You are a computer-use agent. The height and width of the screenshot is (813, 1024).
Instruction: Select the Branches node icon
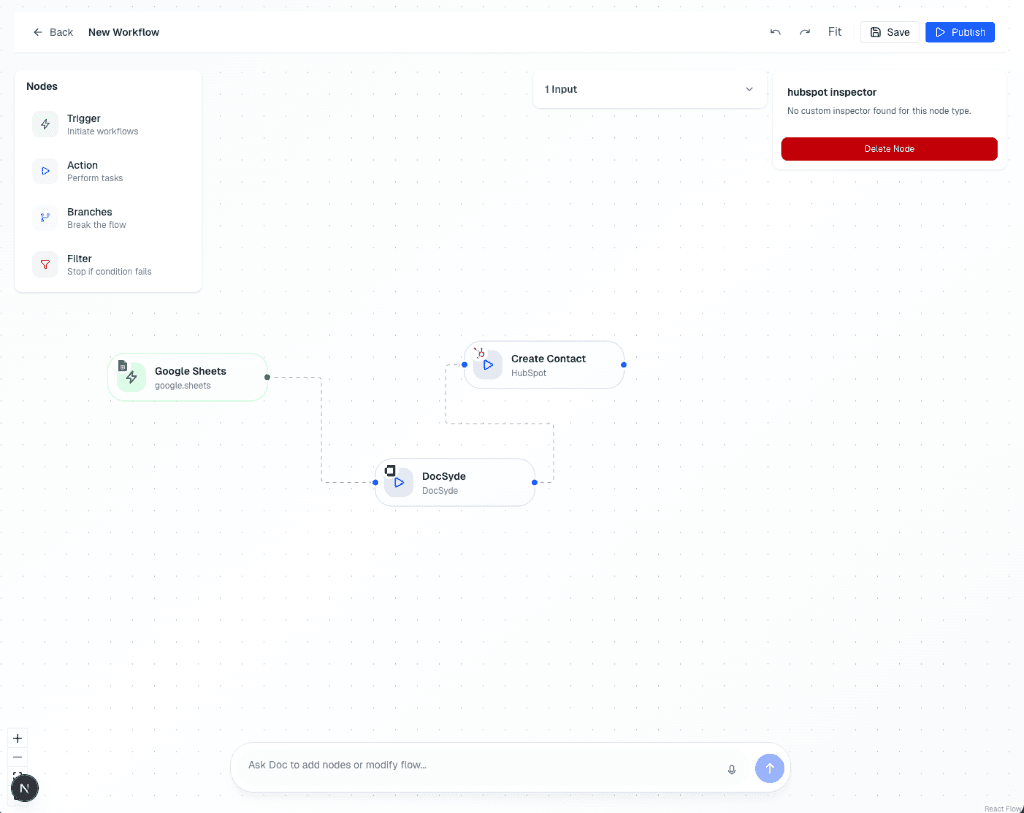pos(45,217)
